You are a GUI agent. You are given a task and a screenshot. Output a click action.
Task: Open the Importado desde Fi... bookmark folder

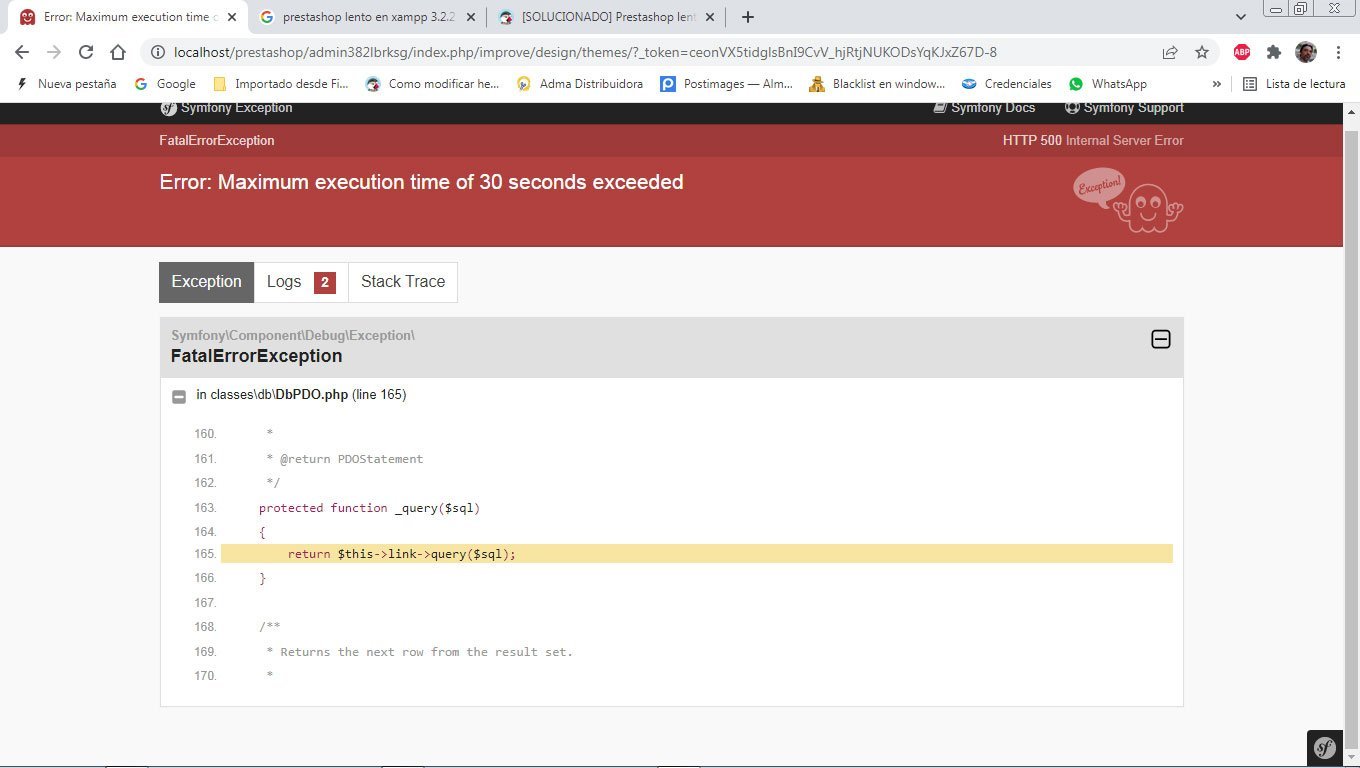point(281,84)
